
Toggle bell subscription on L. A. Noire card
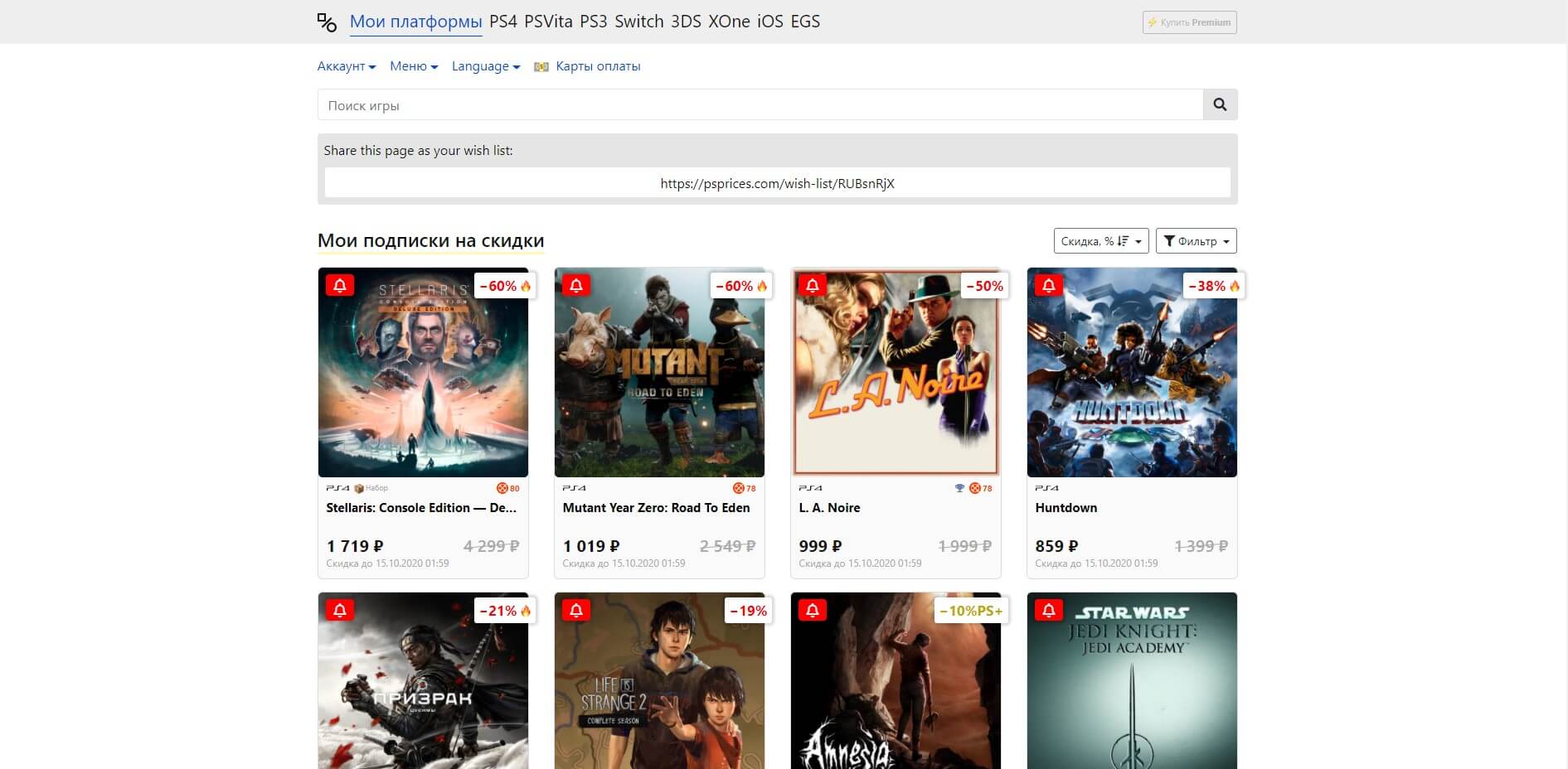813,285
